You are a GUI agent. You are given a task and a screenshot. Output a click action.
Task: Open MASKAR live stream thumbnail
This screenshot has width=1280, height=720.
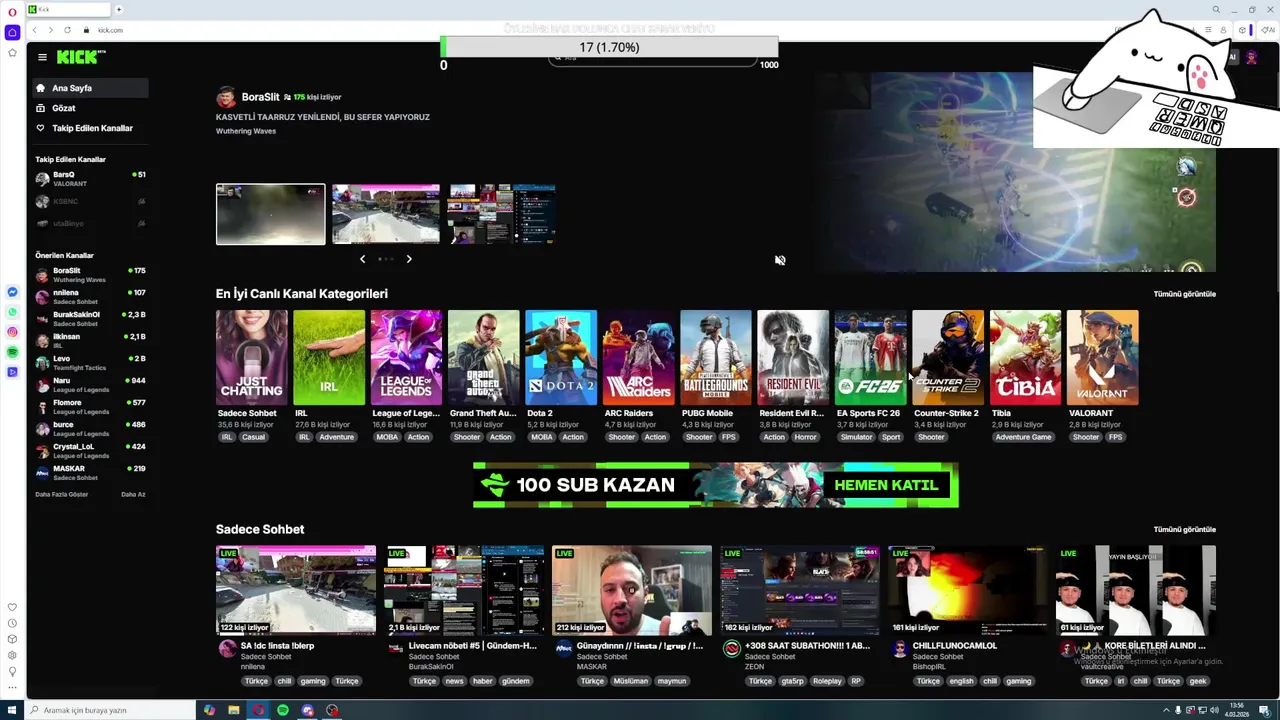pyautogui.click(x=632, y=590)
